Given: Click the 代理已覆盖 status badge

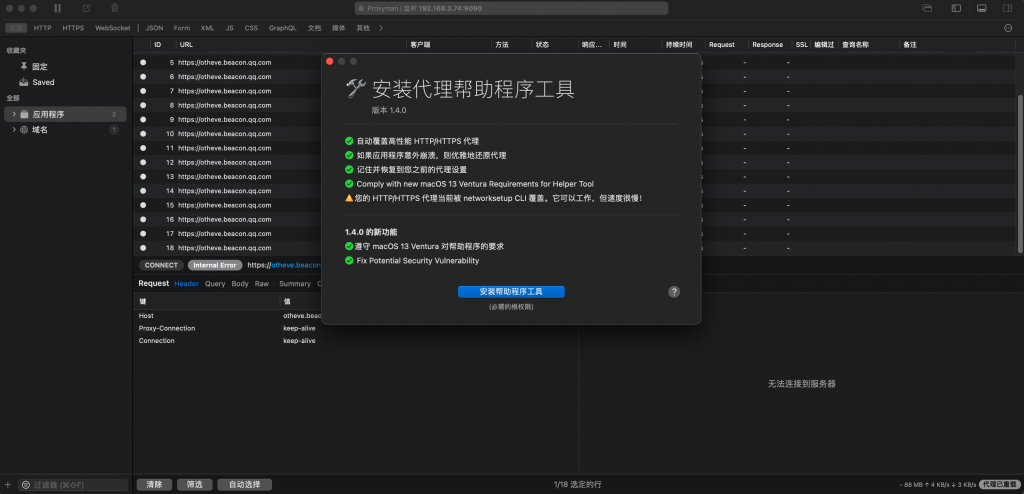Looking at the screenshot, I should point(999,485).
